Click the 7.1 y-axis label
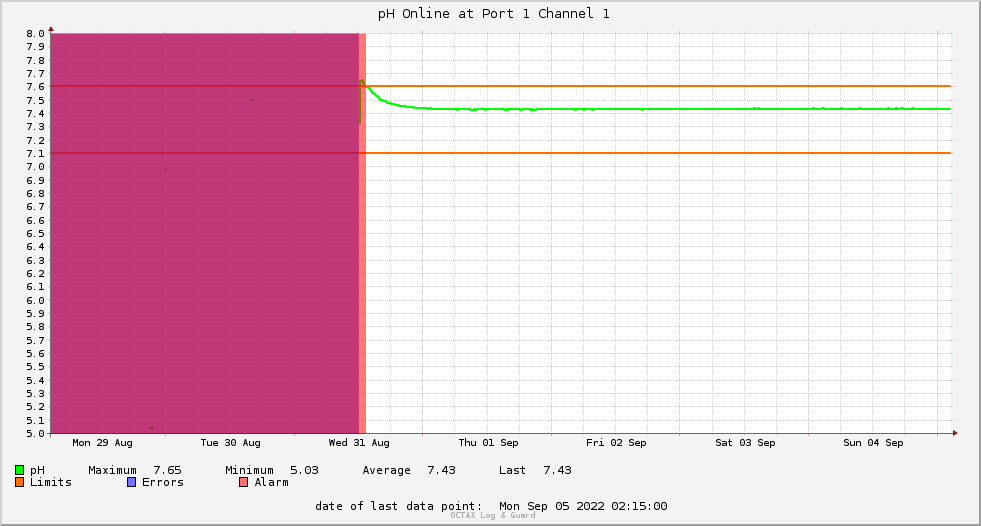This screenshot has width=981, height=526. tap(36, 154)
